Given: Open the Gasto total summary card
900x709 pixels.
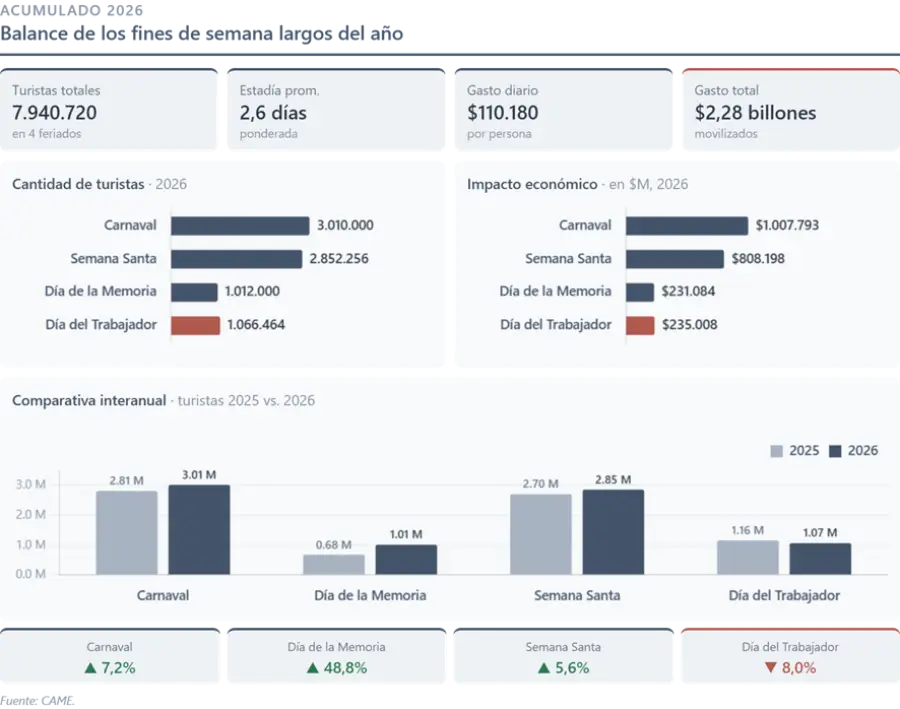Looking at the screenshot, I should point(791,109).
